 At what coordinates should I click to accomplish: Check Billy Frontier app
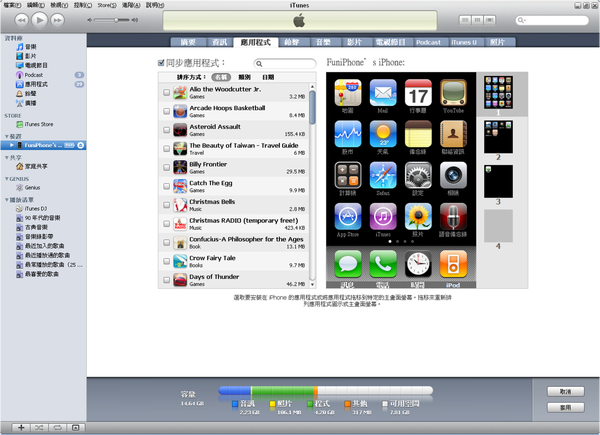(x=166, y=168)
